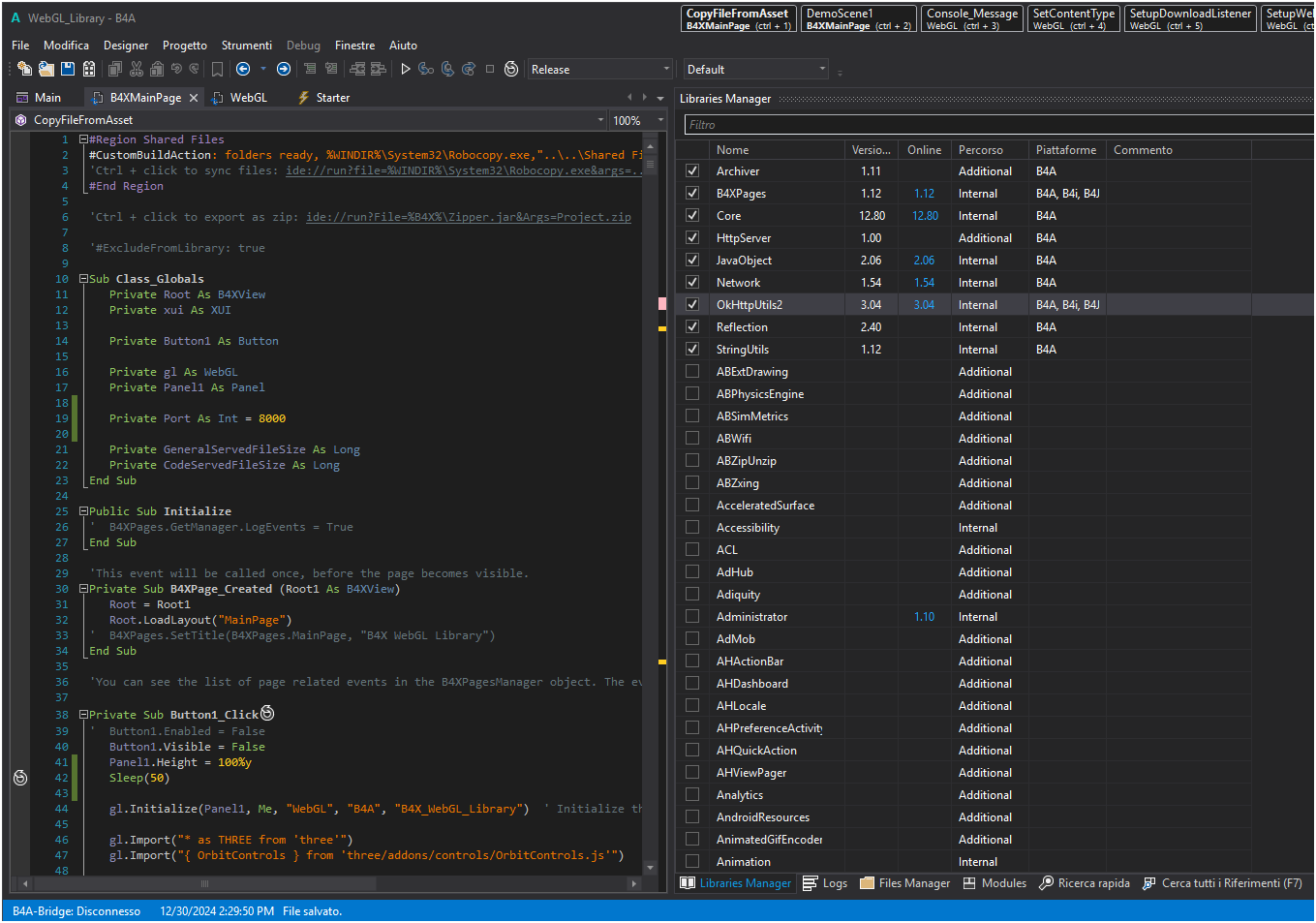
Task: Click the online version 1.10 link for Administrator
Action: (x=924, y=617)
